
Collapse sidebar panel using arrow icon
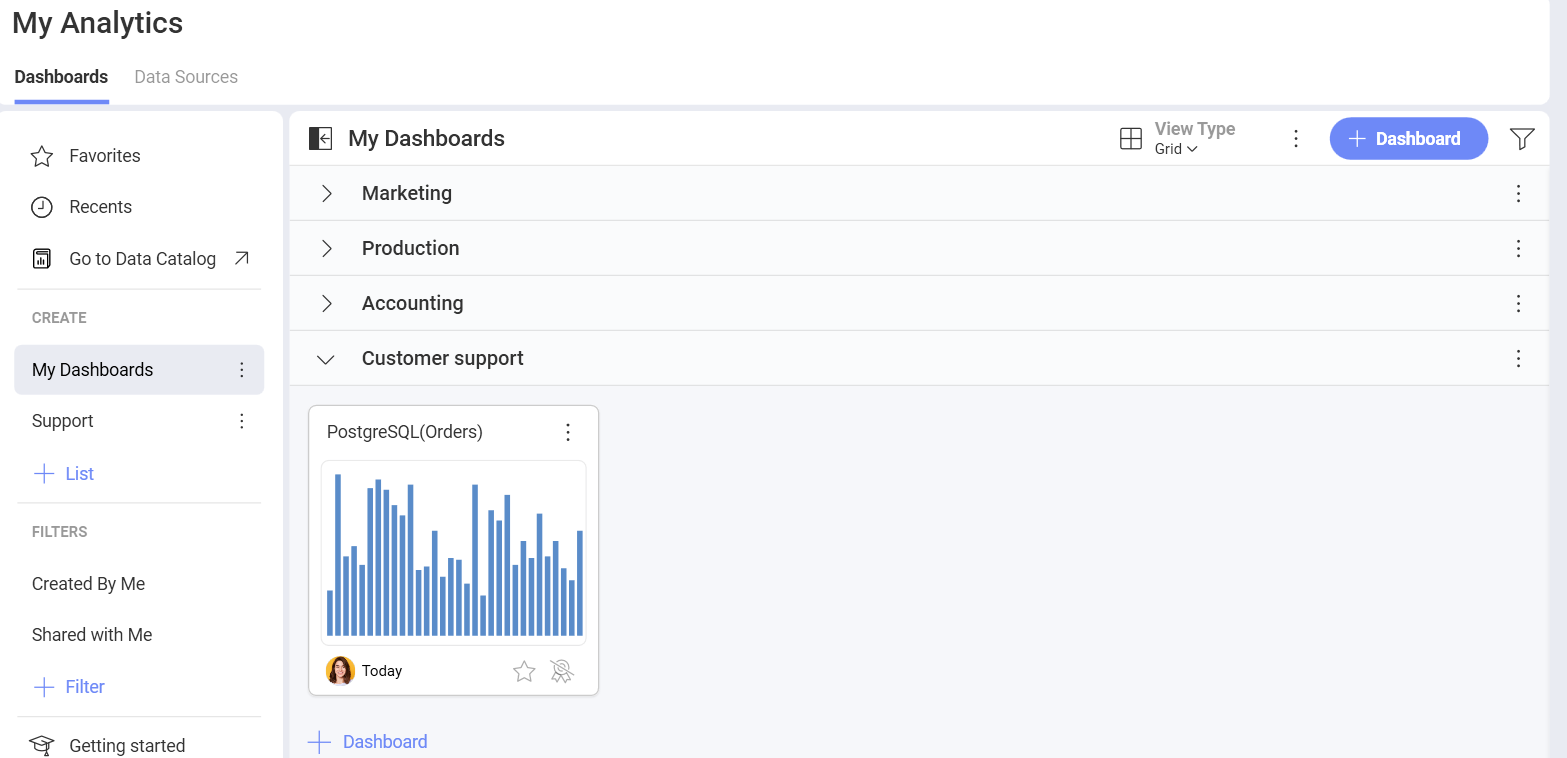click(320, 138)
